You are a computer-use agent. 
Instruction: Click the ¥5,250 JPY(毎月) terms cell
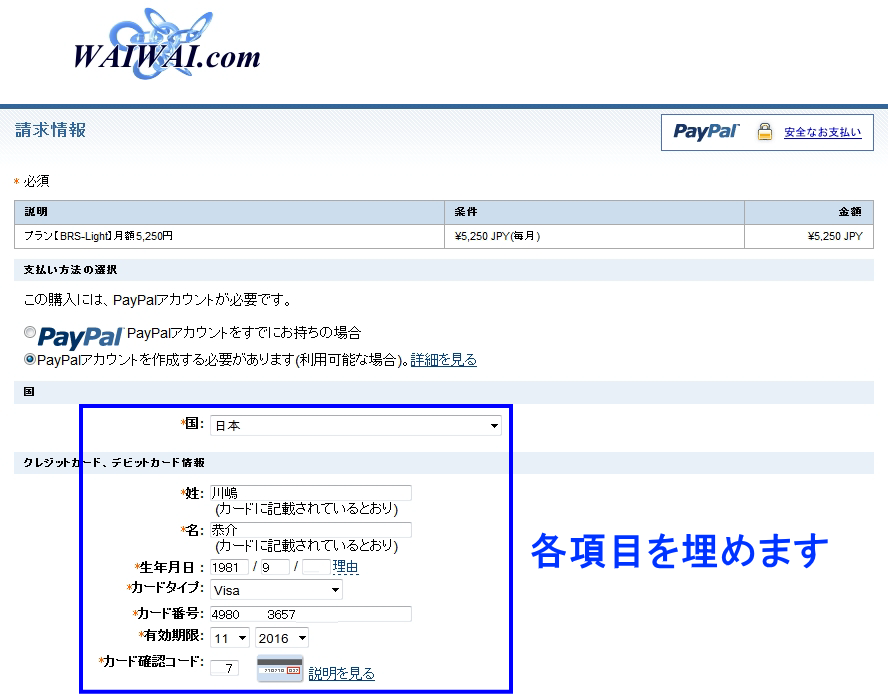click(594, 236)
